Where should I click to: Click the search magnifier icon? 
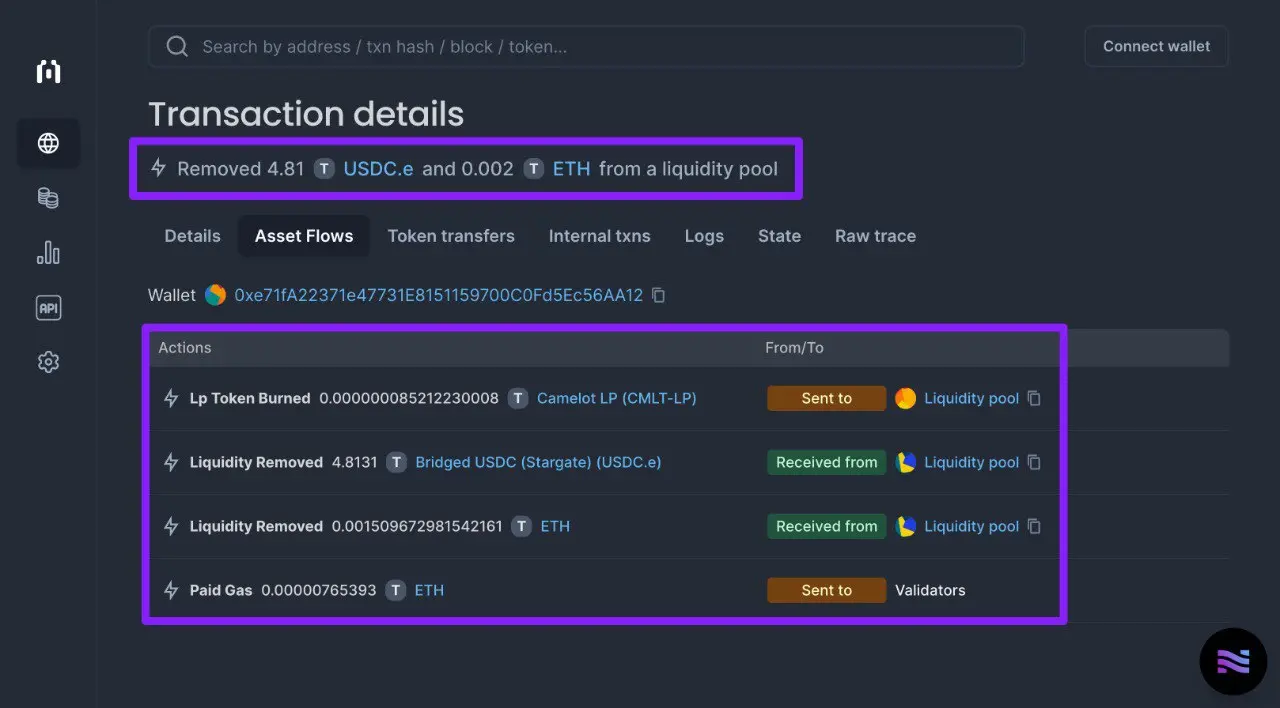pos(177,47)
